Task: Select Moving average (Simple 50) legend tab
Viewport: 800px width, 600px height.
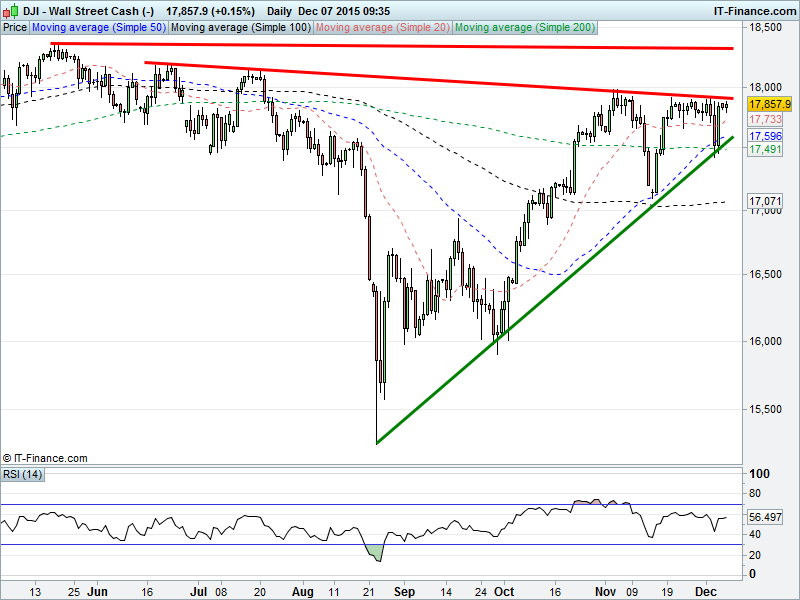Action: pyautogui.click(x=99, y=28)
